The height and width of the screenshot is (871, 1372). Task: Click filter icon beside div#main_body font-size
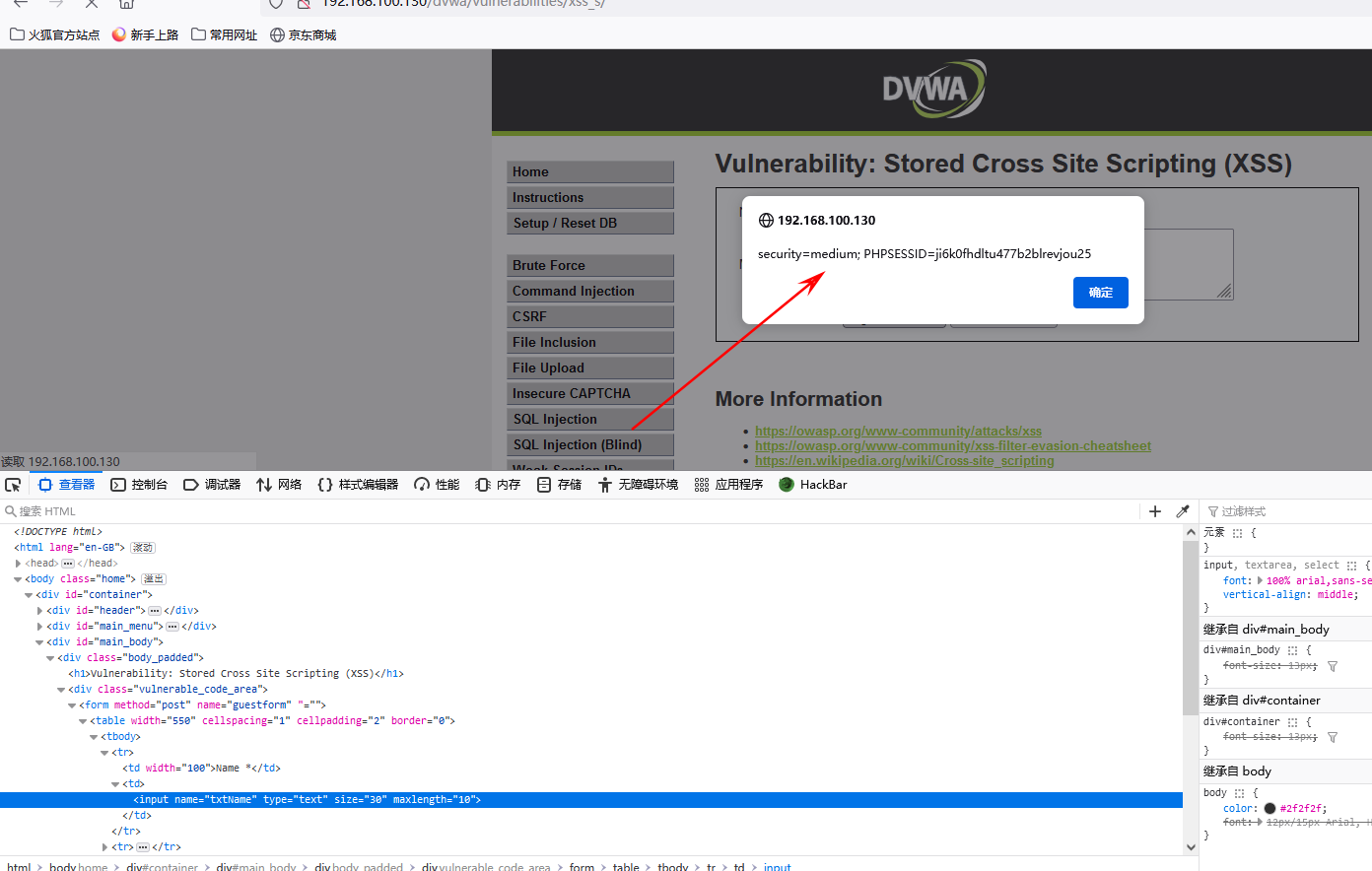(x=1333, y=667)
